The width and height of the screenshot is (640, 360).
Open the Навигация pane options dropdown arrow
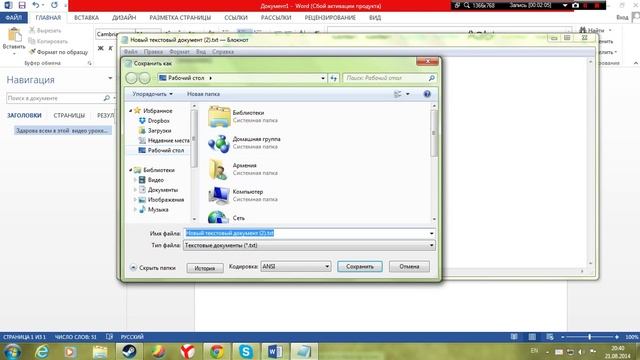coord(110,78)
